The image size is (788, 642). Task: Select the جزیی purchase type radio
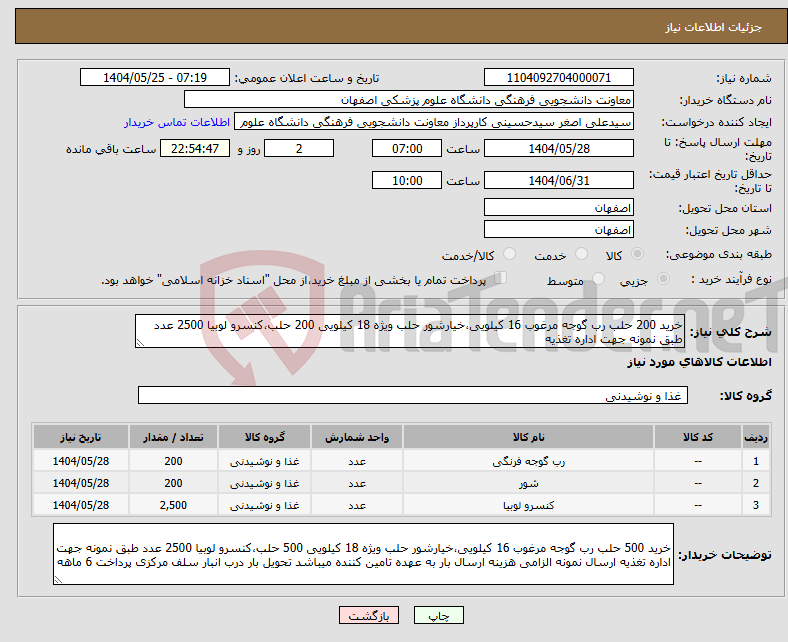click(x=663, y=278)
